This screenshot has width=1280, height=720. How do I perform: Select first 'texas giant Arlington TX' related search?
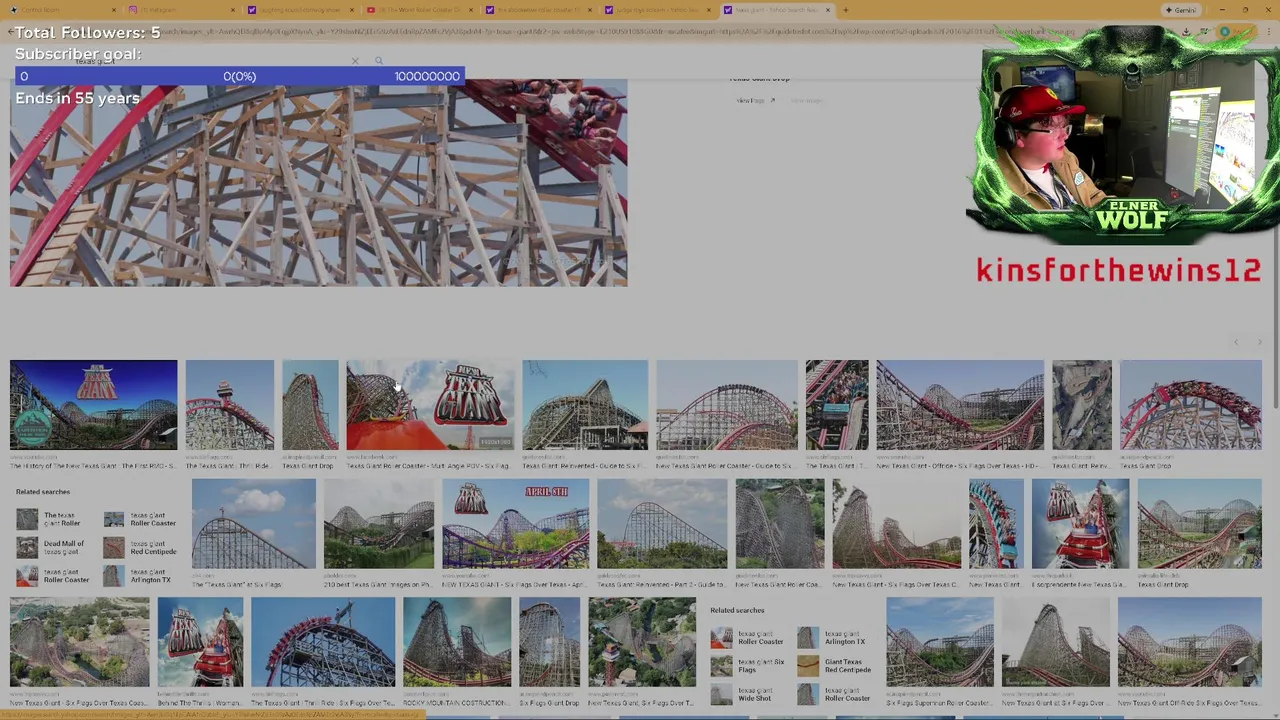(141, 576)
